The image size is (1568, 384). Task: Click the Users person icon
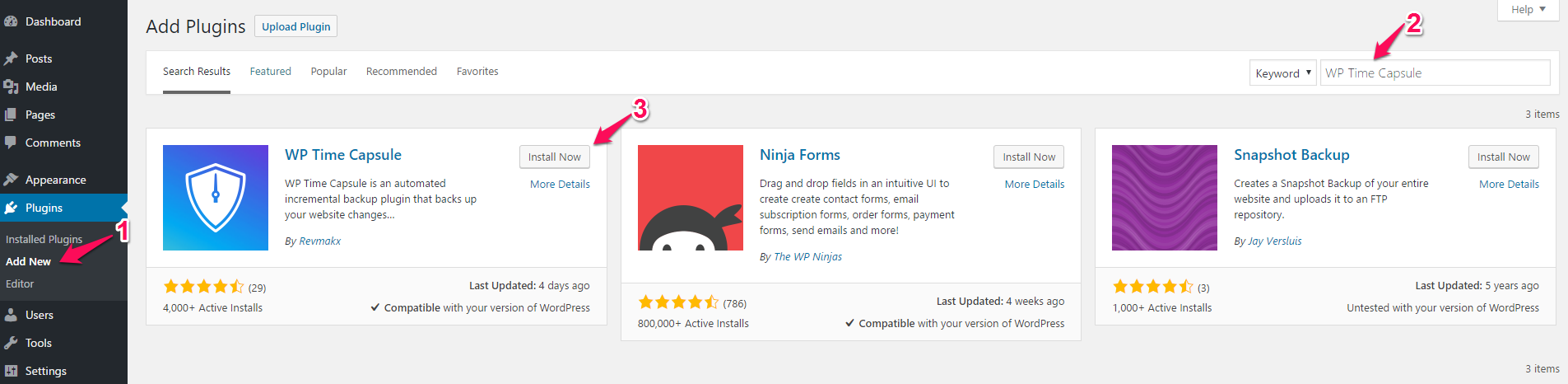tap(11, 315)
